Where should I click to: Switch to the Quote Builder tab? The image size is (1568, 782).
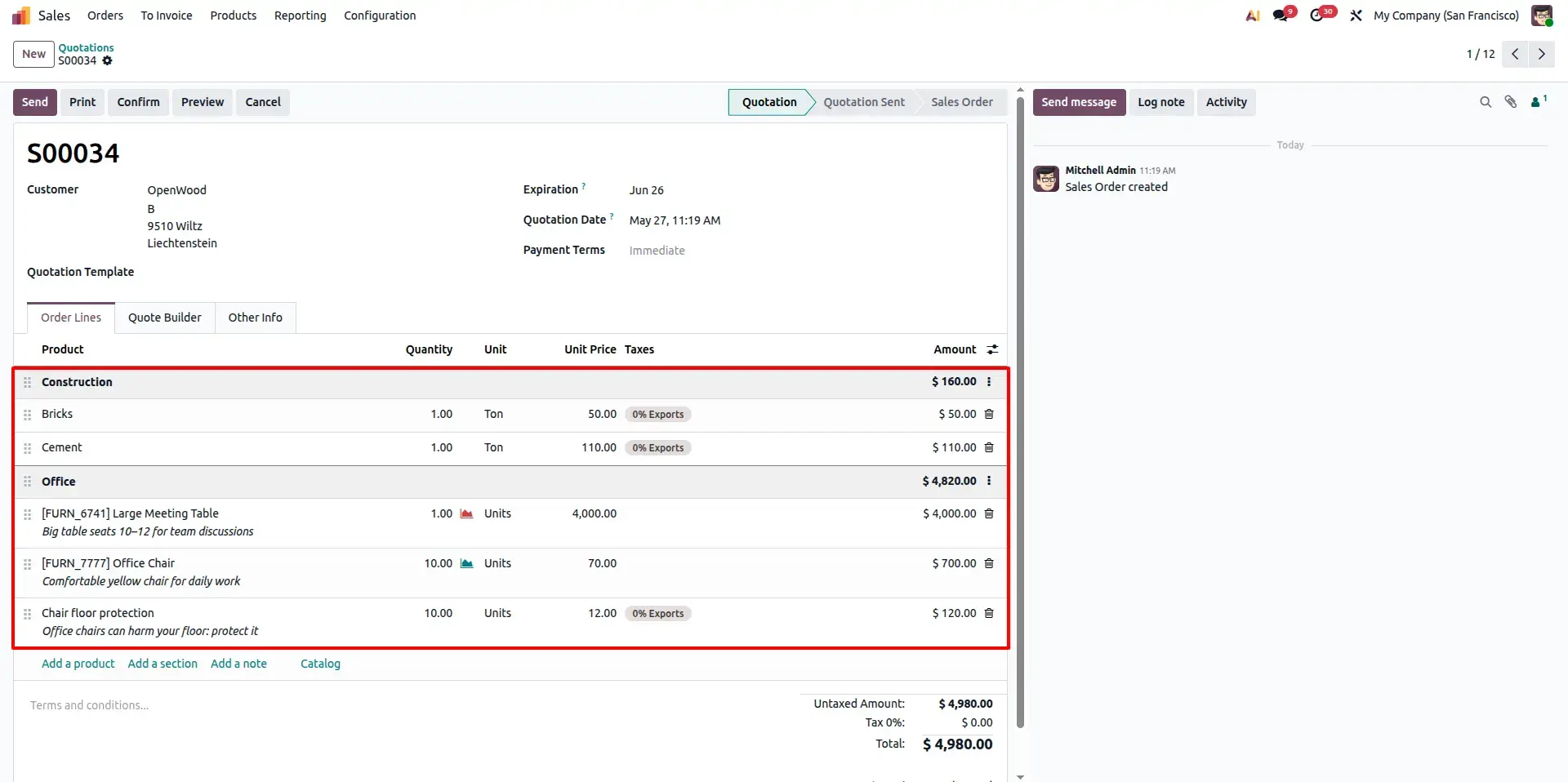pyautogui.click(x=165, y=318)
